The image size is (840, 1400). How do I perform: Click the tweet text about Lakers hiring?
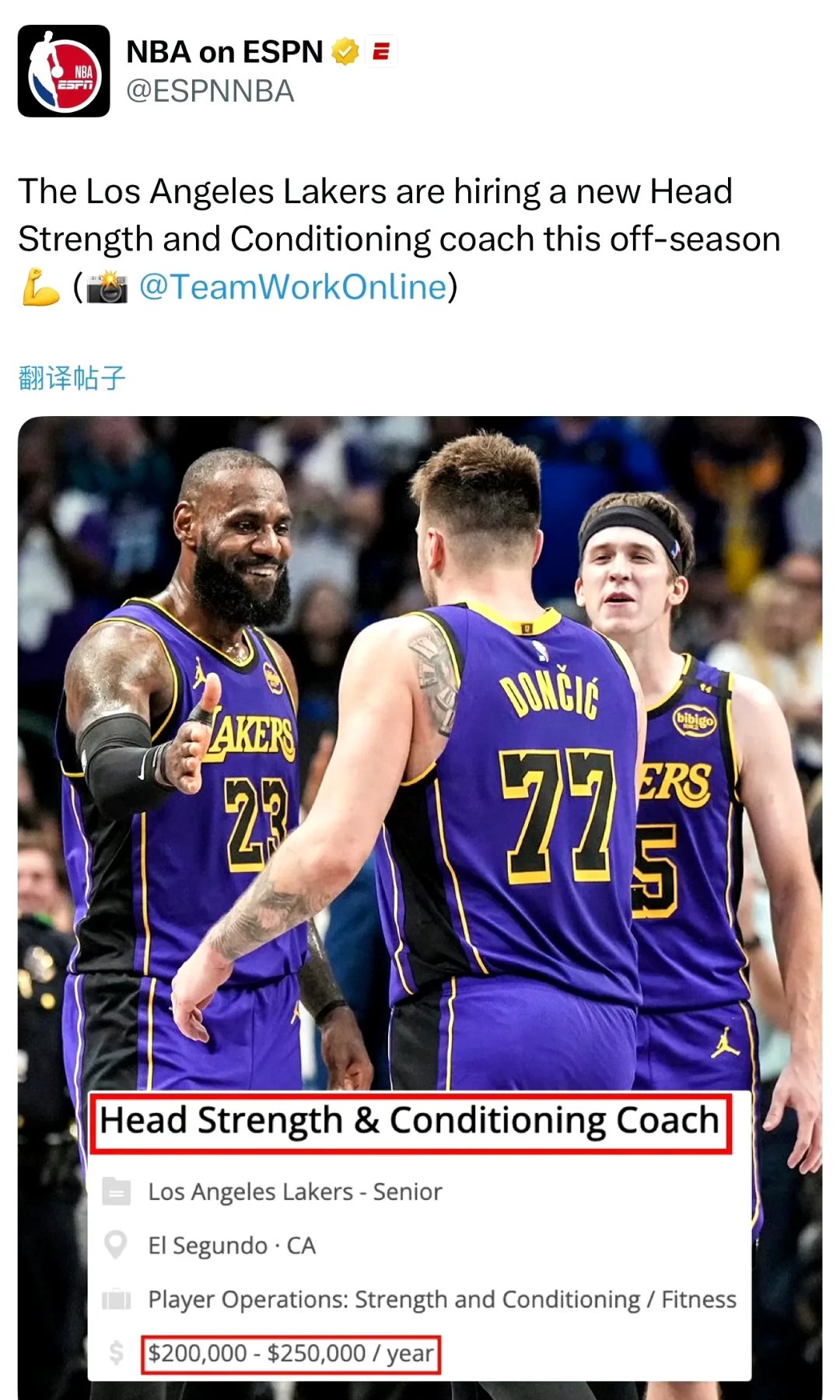(399, 240)
